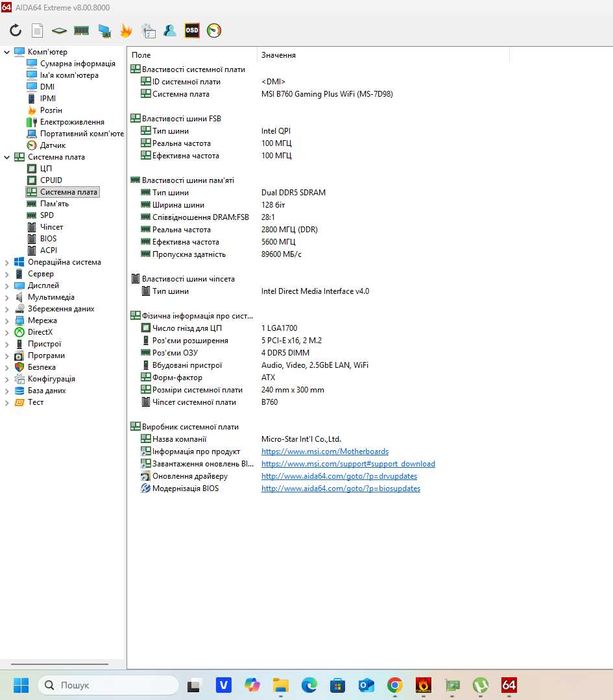Screen dimensions: 613x700
Task: Expand the DirectX tree node
Action: (7, 333)
